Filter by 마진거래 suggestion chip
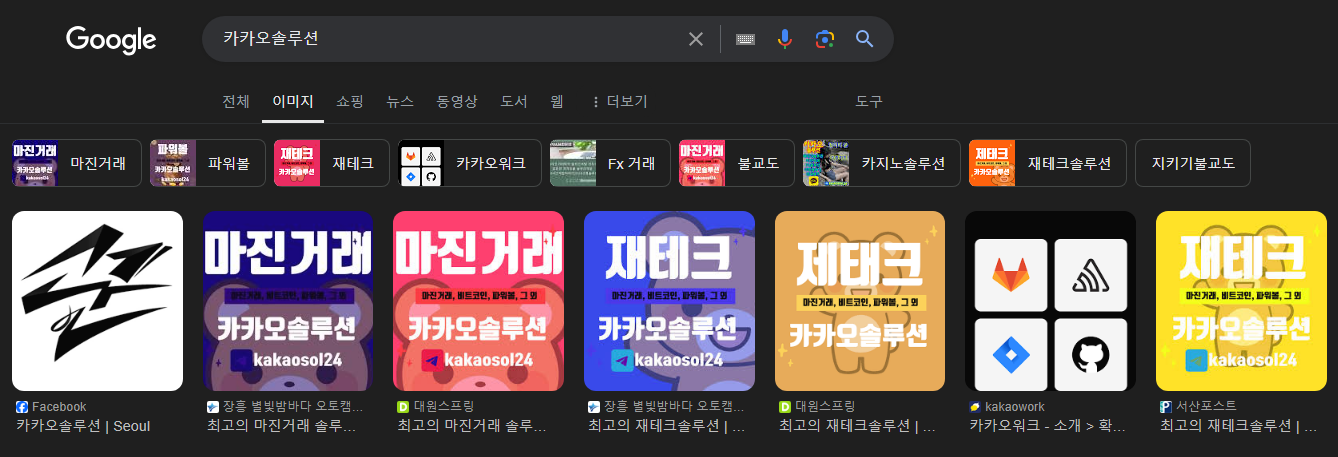This screenshot has width=1338, height=457. coord(76,163)
